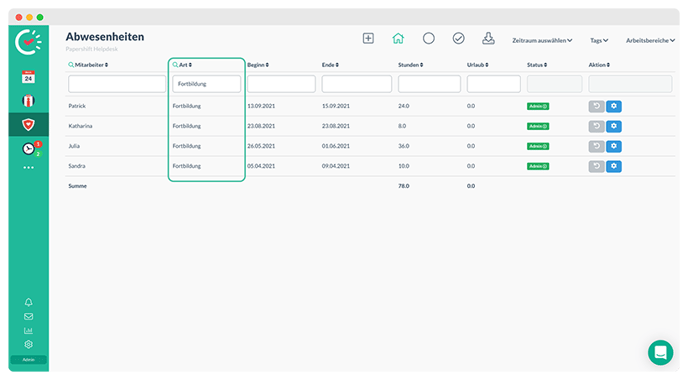The height and width of the screenshot is (380, 688).
Task: Open the gear settings in Julia's row
Action: coord(613,146)
